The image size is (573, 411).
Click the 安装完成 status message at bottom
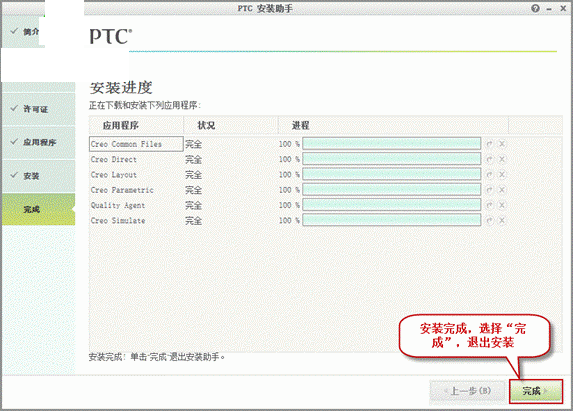click(157, 357)
